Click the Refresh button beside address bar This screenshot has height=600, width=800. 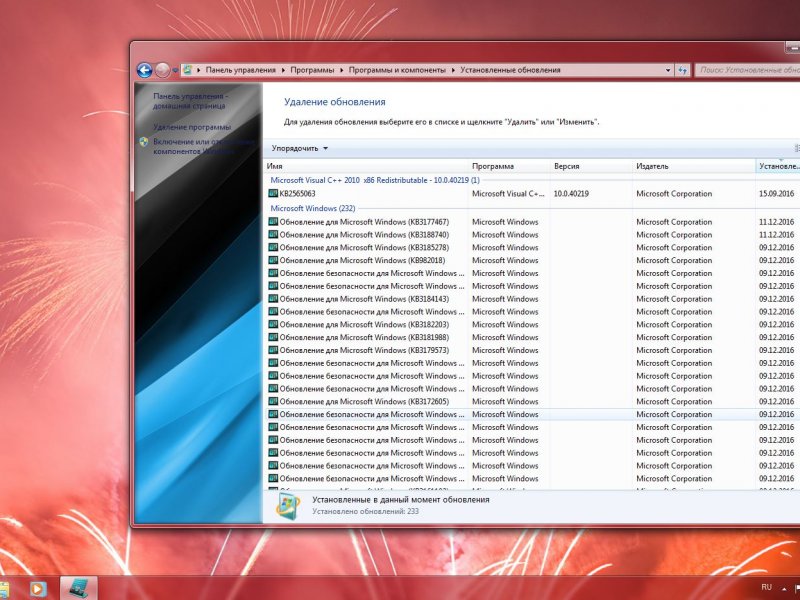coord(682,70)
